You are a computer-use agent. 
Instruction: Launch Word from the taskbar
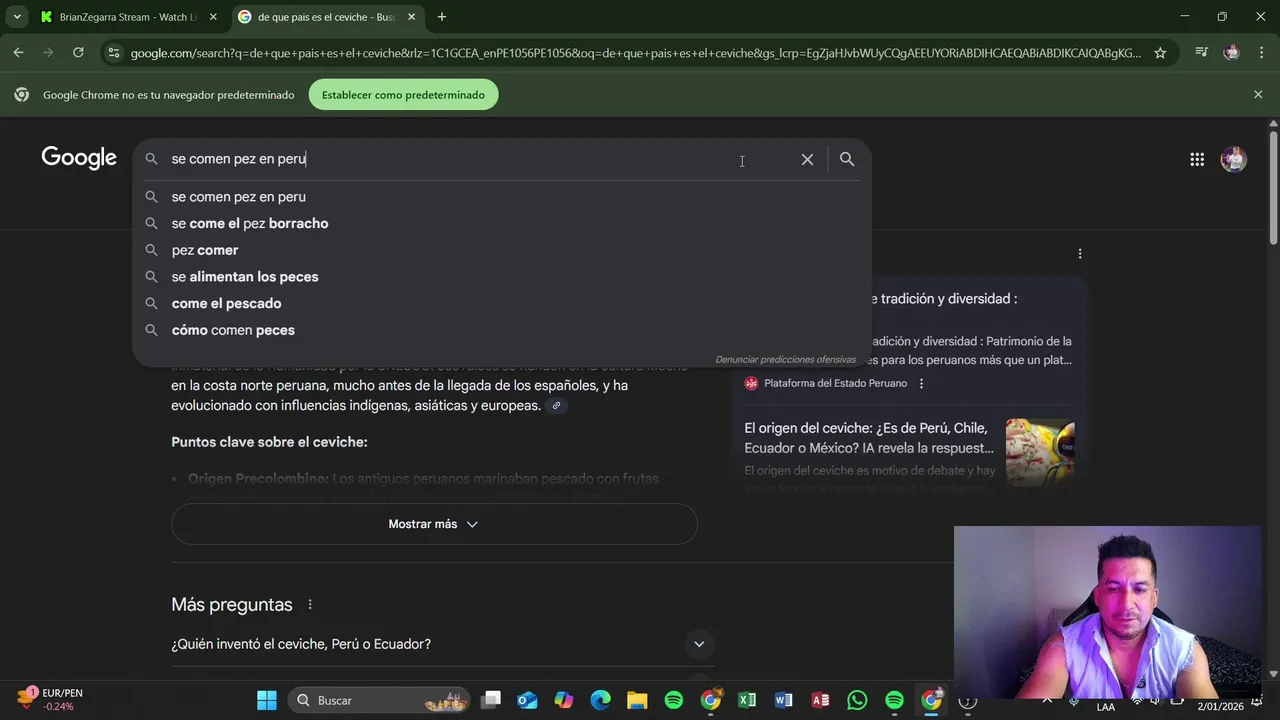[x=783, y=700]
